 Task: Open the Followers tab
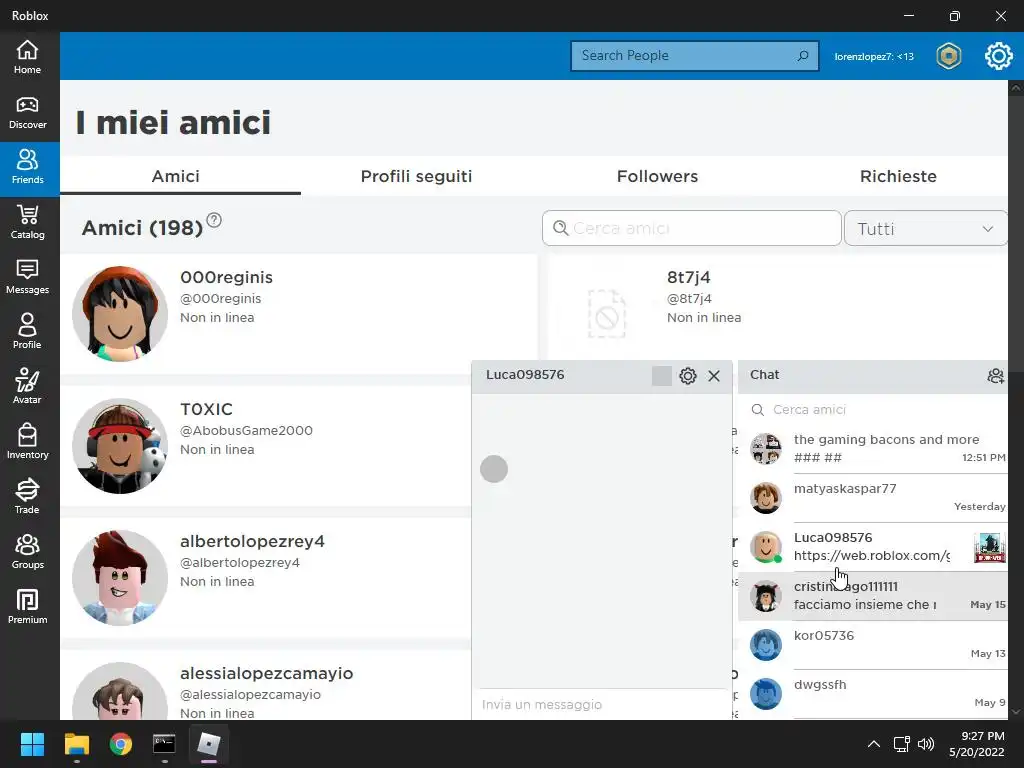tap(657, 176)
